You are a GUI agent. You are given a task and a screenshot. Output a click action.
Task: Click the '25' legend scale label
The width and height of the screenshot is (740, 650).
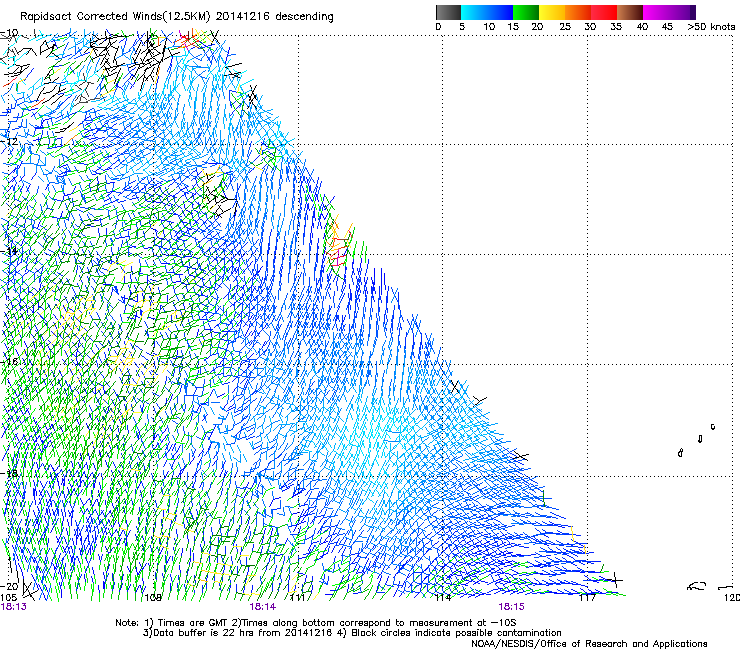click(x=565, y=27)
